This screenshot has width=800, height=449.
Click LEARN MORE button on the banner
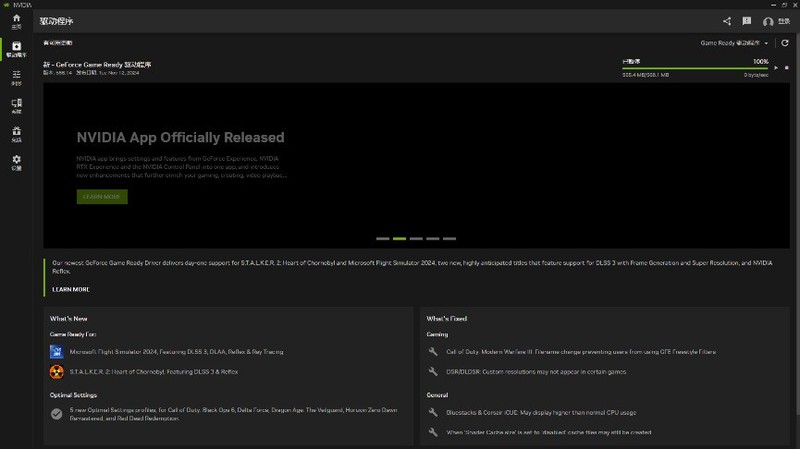coord(102,196)
